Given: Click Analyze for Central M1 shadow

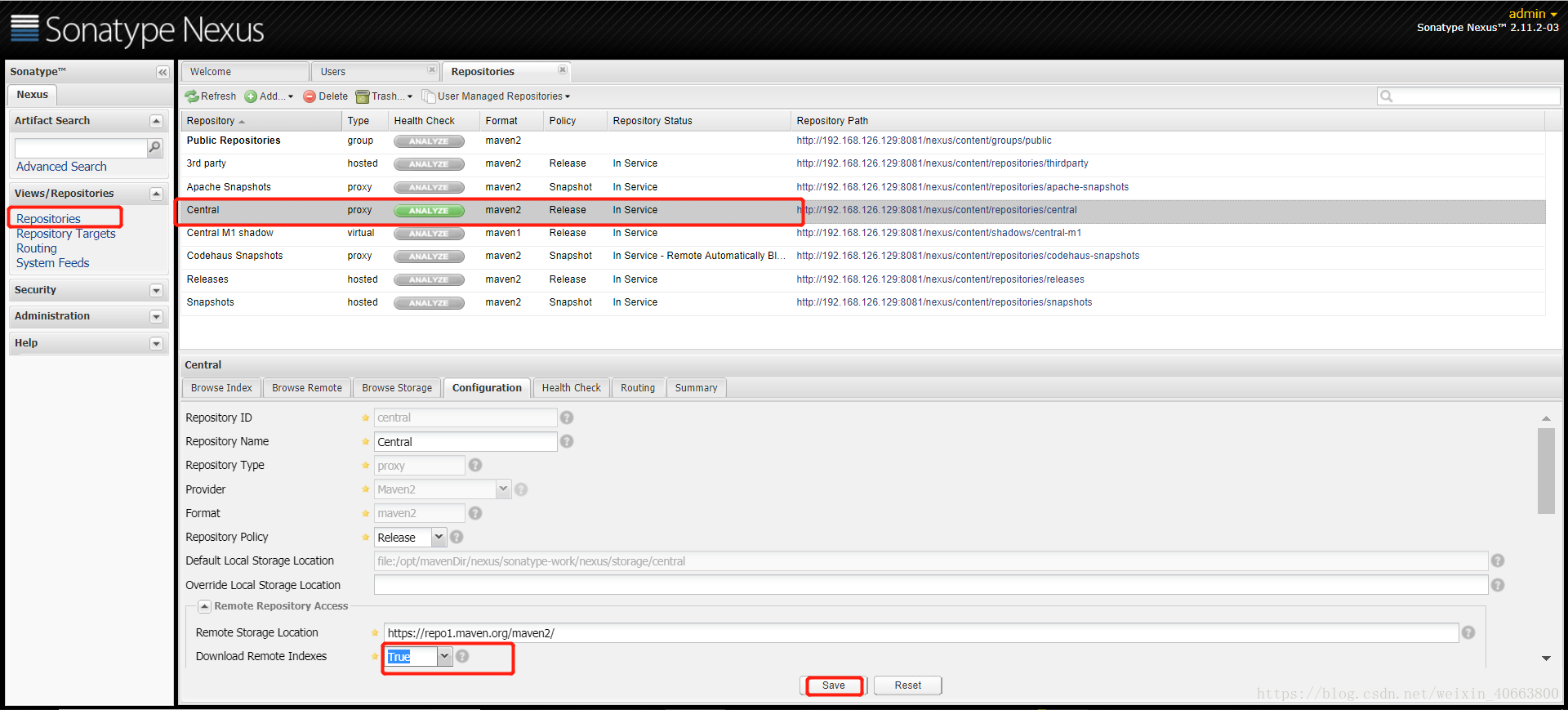Looking at the screenshot, I should (x=429, y=234).
